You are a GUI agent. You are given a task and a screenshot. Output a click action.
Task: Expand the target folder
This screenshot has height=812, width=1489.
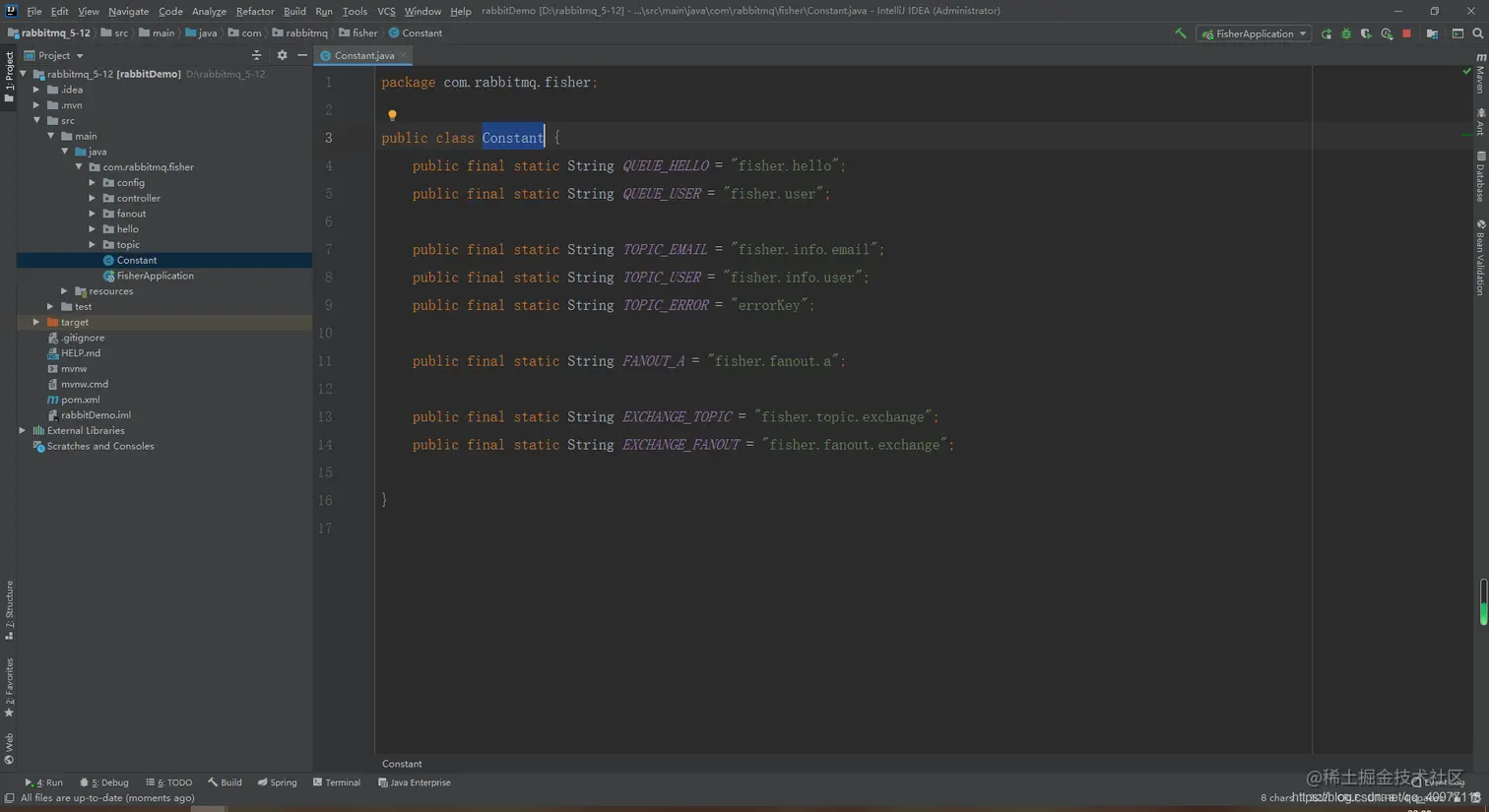[x=37, y=322]
